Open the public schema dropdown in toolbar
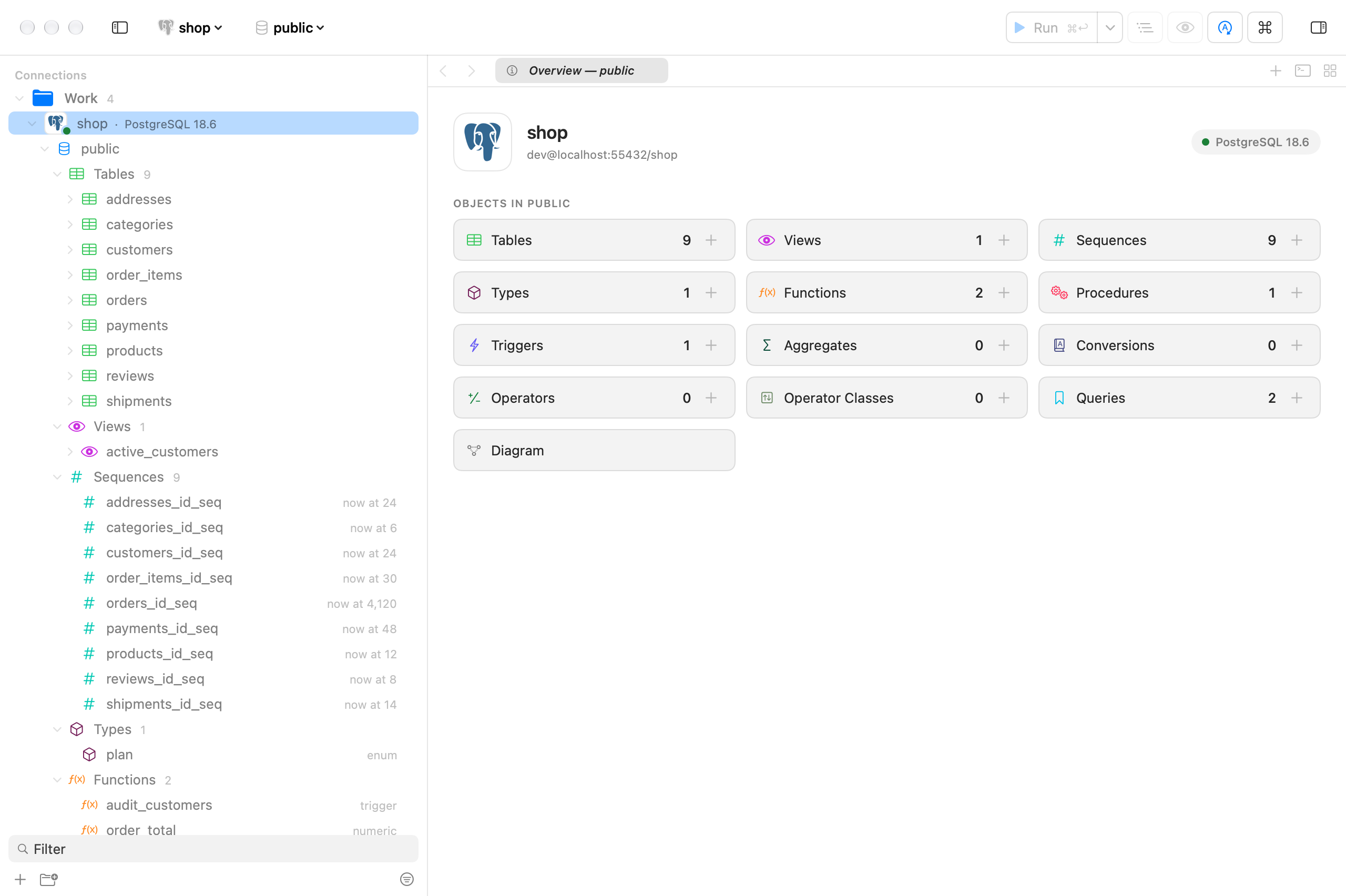The width and height of the screenshot is (1346, 896). [290, 27]
